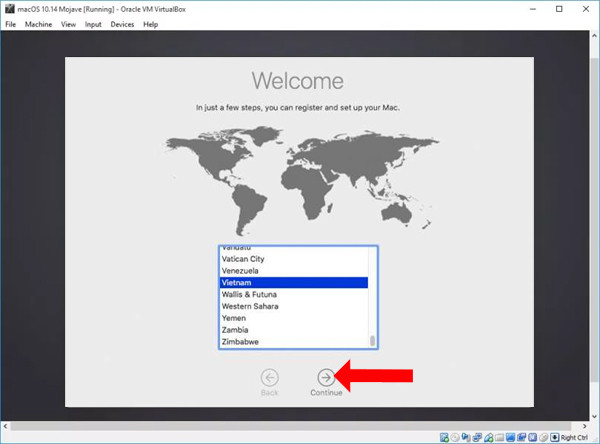600x444 pixels.
Task: Click the VirtualBox window's horizontal scrollbar
Action: click(291, 426)
